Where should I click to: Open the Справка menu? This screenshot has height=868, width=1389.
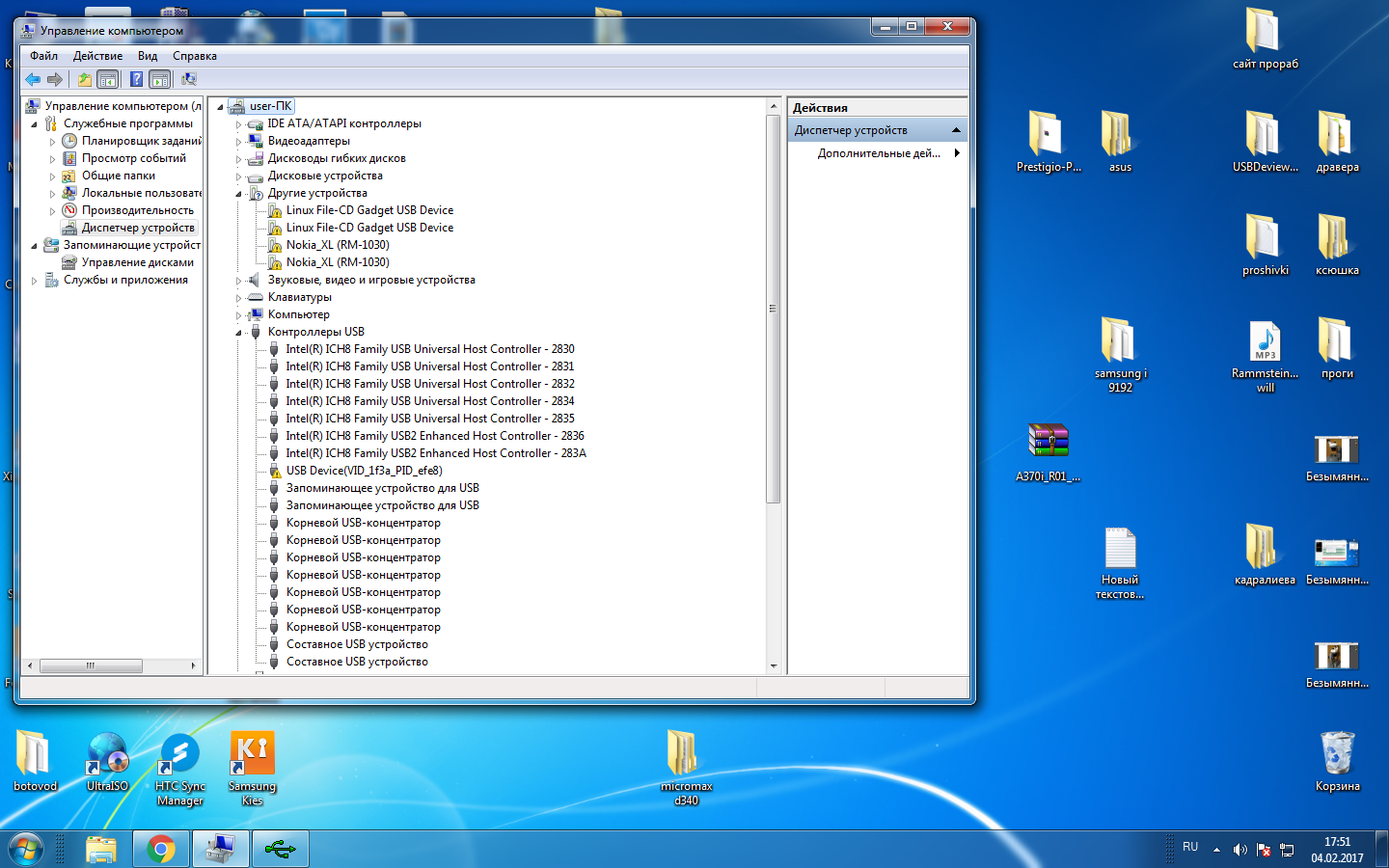point(194,56)
